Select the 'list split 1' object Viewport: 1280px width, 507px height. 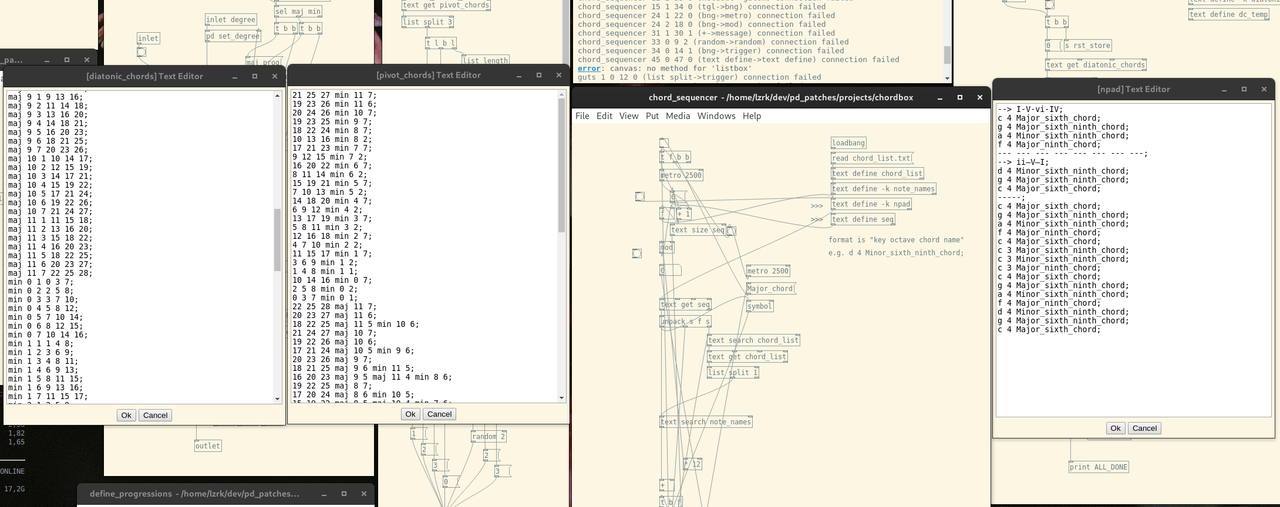coord(733,372)
